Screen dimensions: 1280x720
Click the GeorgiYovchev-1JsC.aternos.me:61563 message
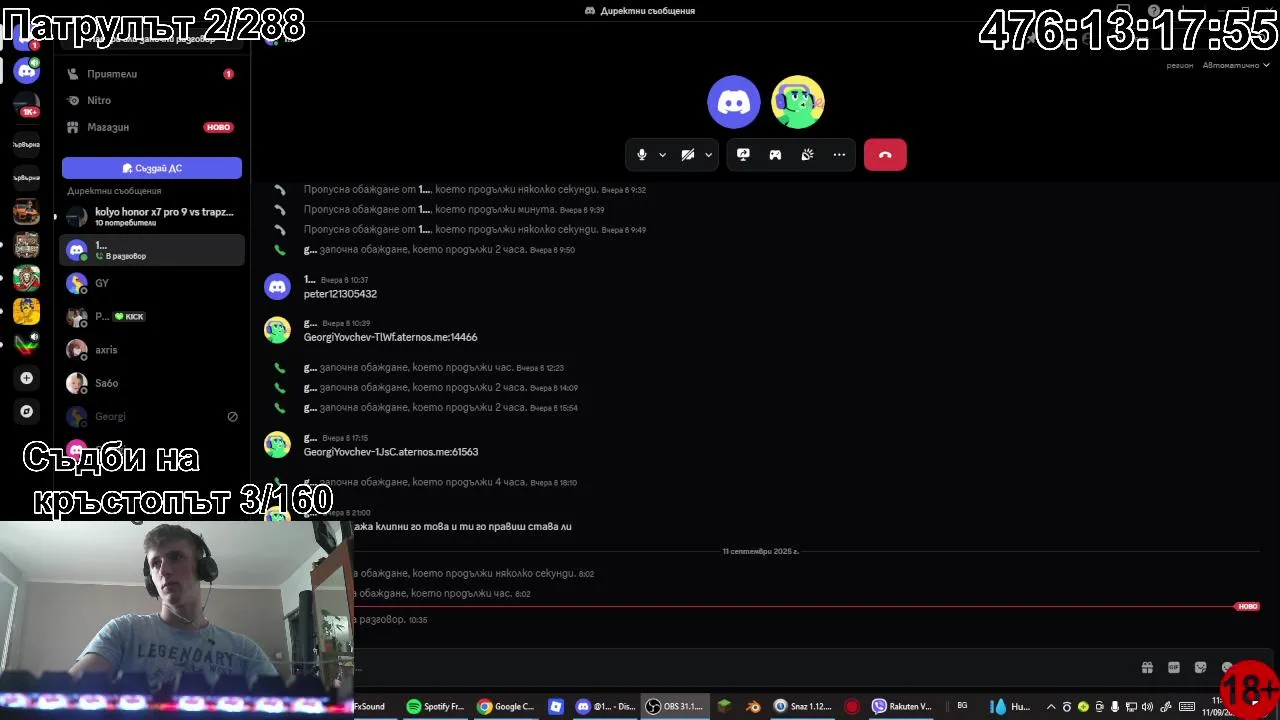coord(391,452)
